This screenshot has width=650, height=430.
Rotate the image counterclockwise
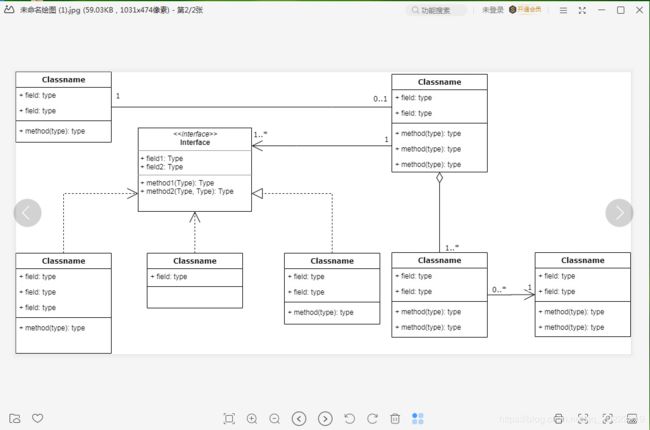coord(349,419)
